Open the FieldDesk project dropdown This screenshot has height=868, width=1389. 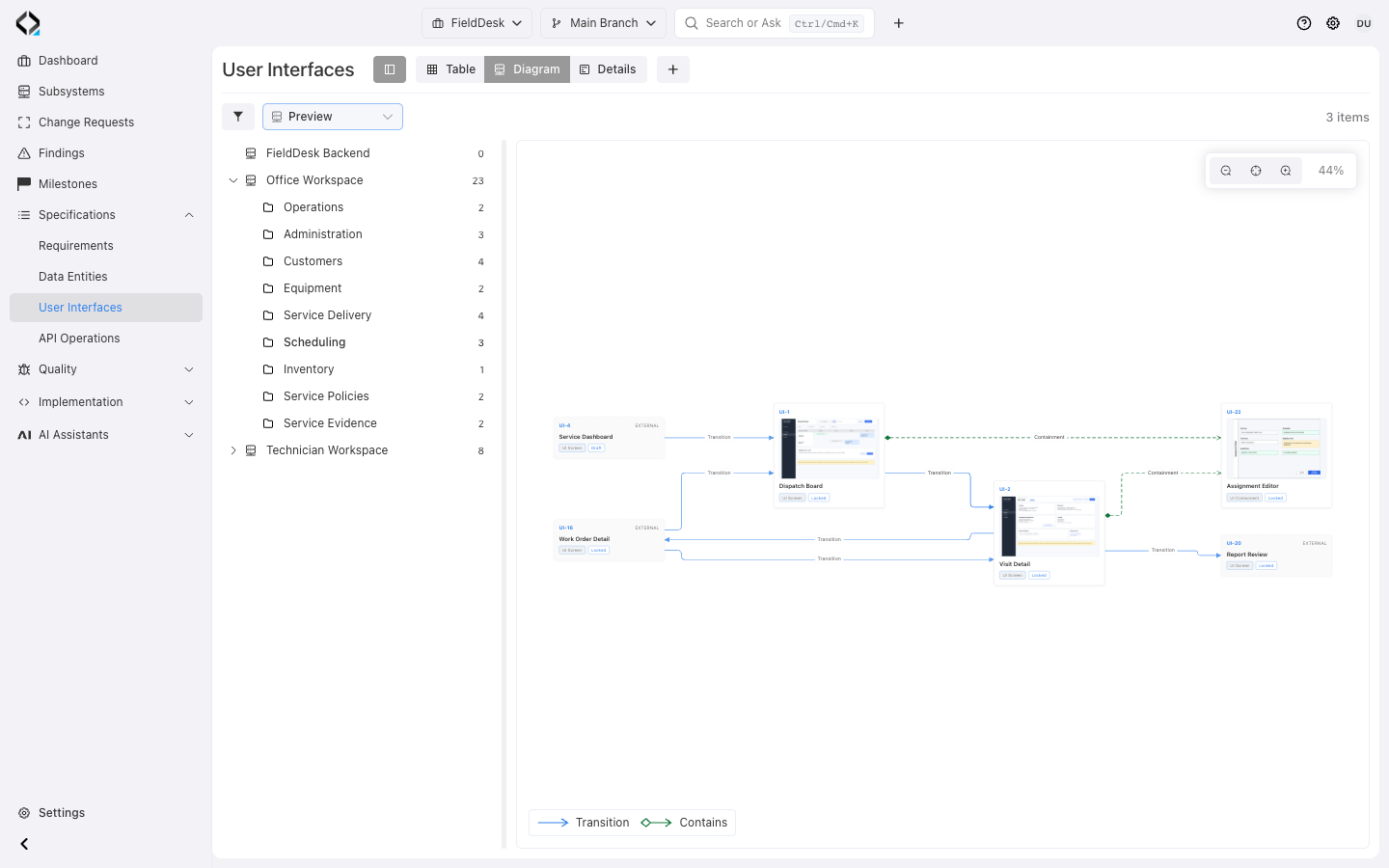coord(477,23)
